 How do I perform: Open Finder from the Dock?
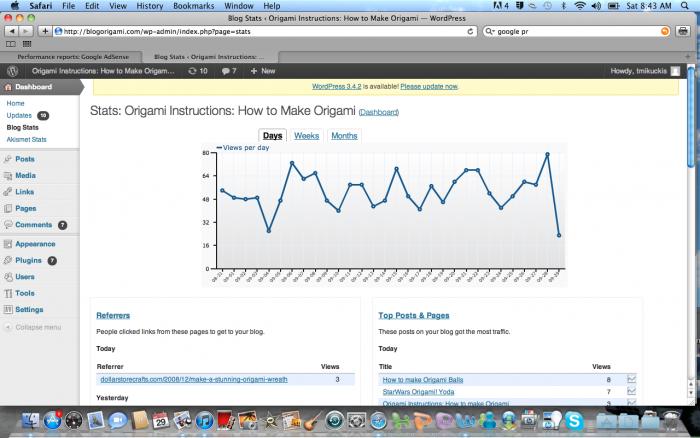coord(30,421)
